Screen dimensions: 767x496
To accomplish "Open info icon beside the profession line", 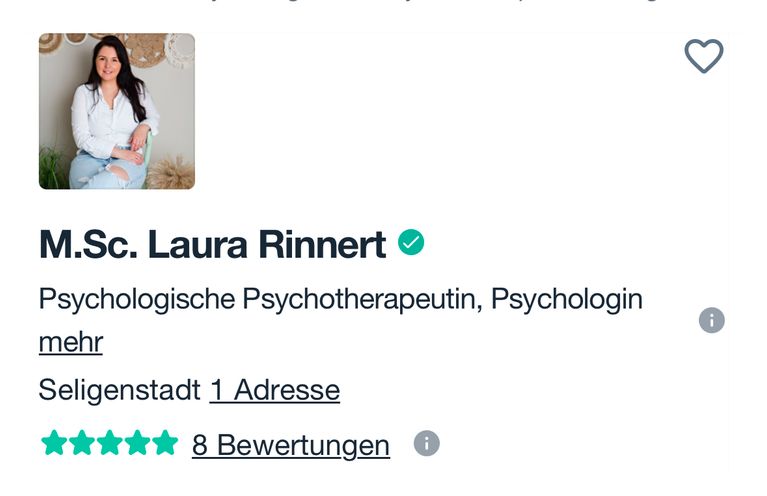I will pyautogui.click(x=712, y=320).
